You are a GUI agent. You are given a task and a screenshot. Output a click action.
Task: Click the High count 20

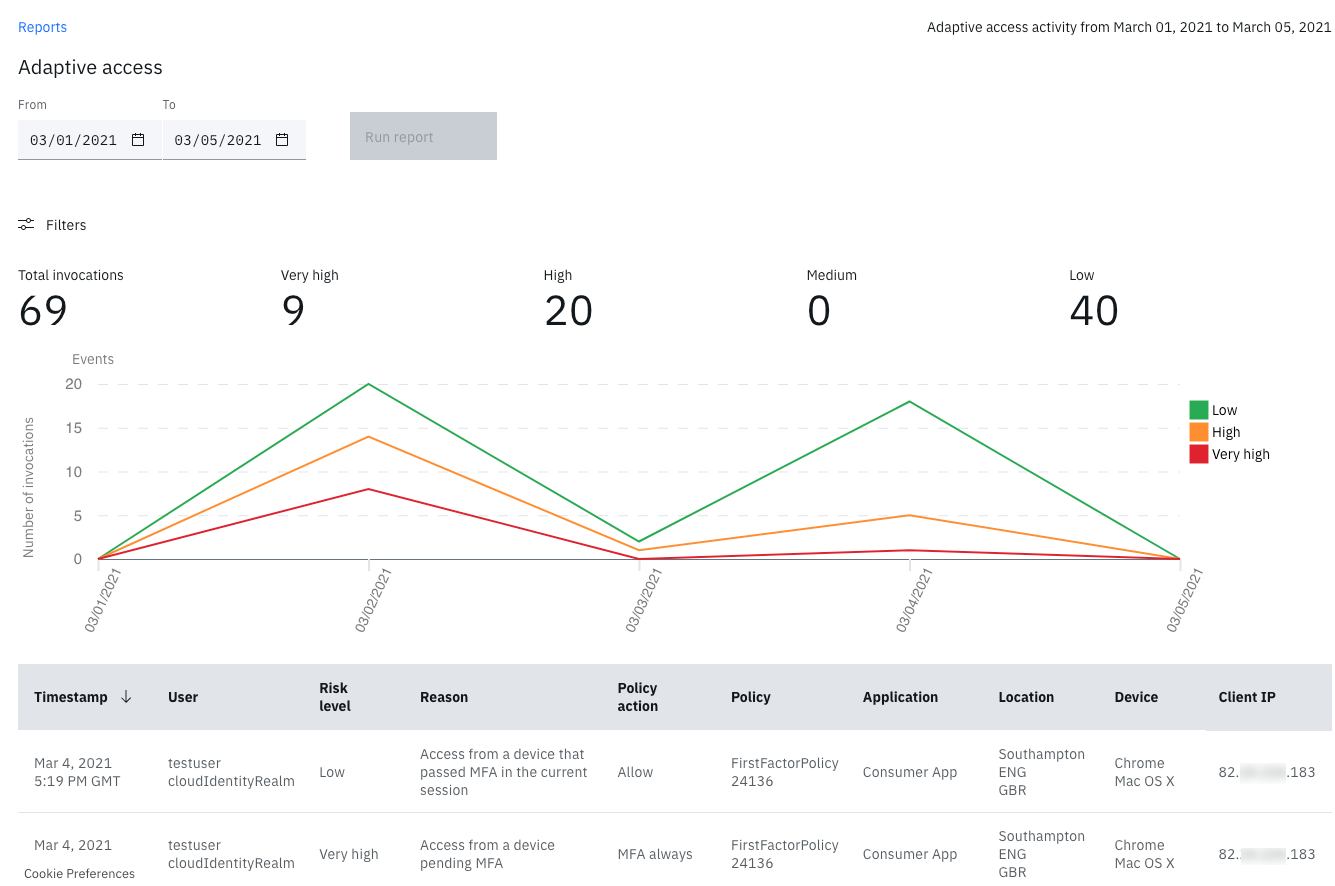(x=569, y=311)
